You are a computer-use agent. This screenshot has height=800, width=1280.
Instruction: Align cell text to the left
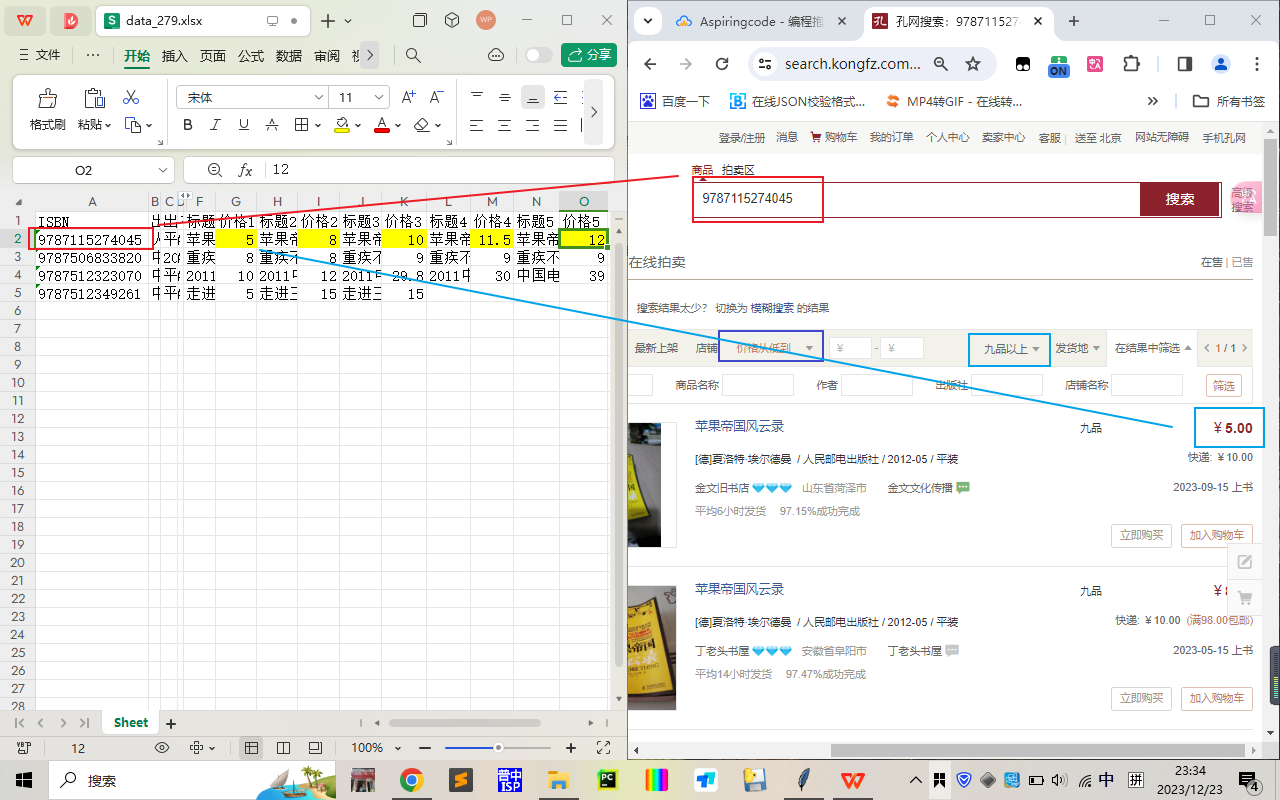[x=477, y=125]
